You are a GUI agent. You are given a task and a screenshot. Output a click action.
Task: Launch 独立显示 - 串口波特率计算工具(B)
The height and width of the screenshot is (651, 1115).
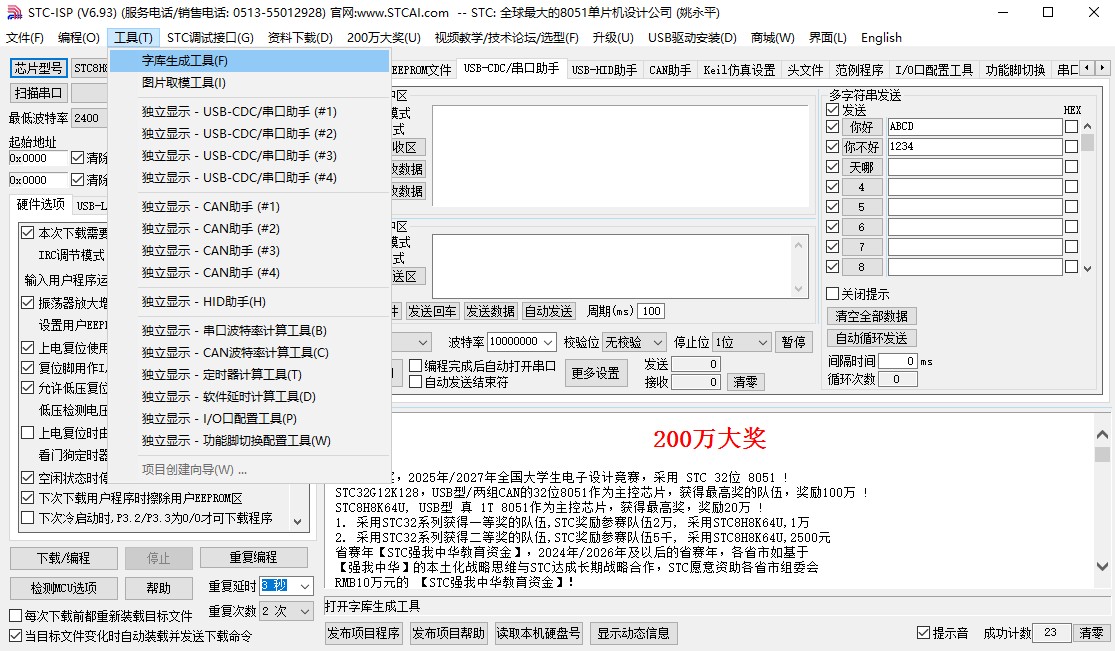pos(250,331)
